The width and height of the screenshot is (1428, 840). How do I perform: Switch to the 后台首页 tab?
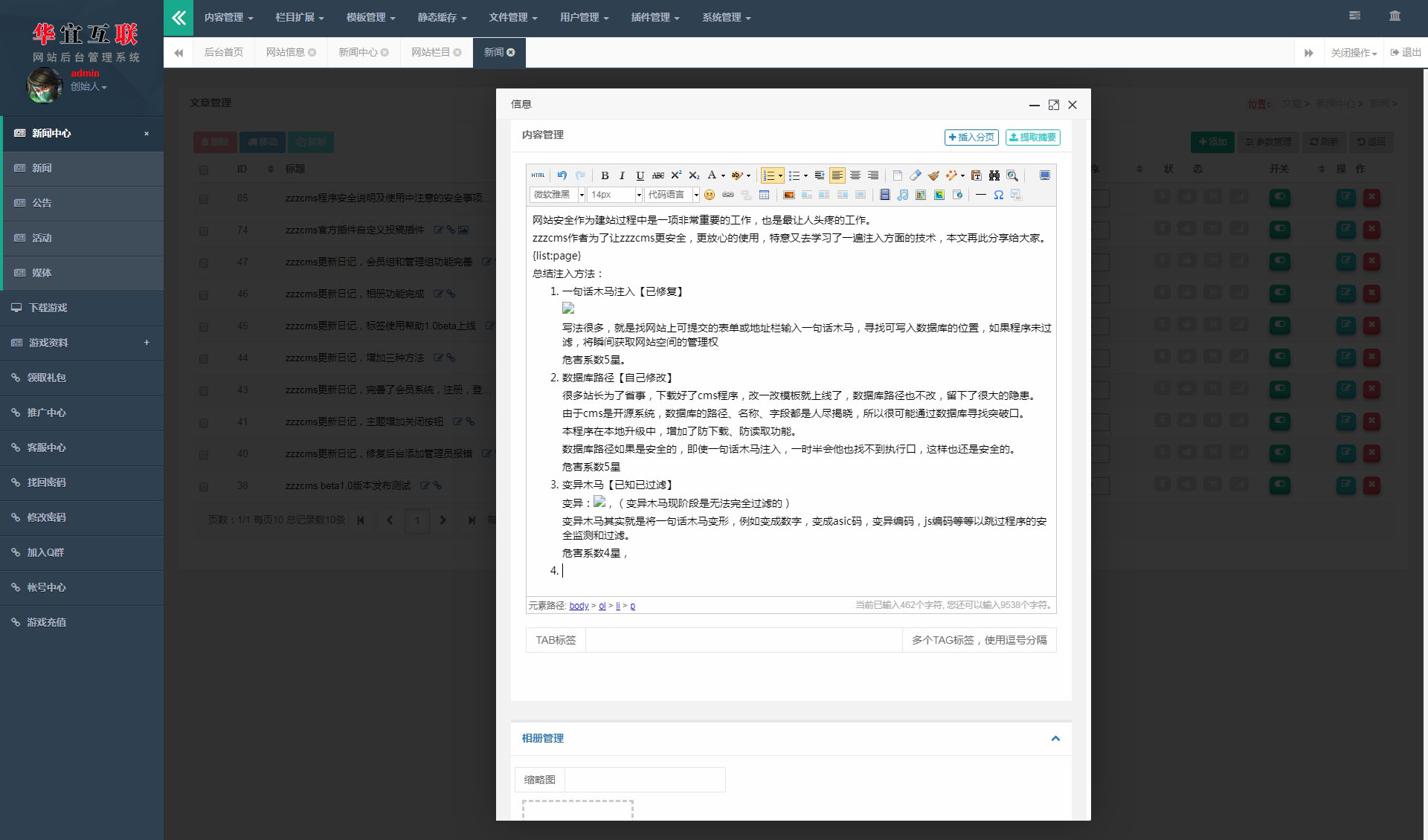pyautogui.click(x=224, y=52)
